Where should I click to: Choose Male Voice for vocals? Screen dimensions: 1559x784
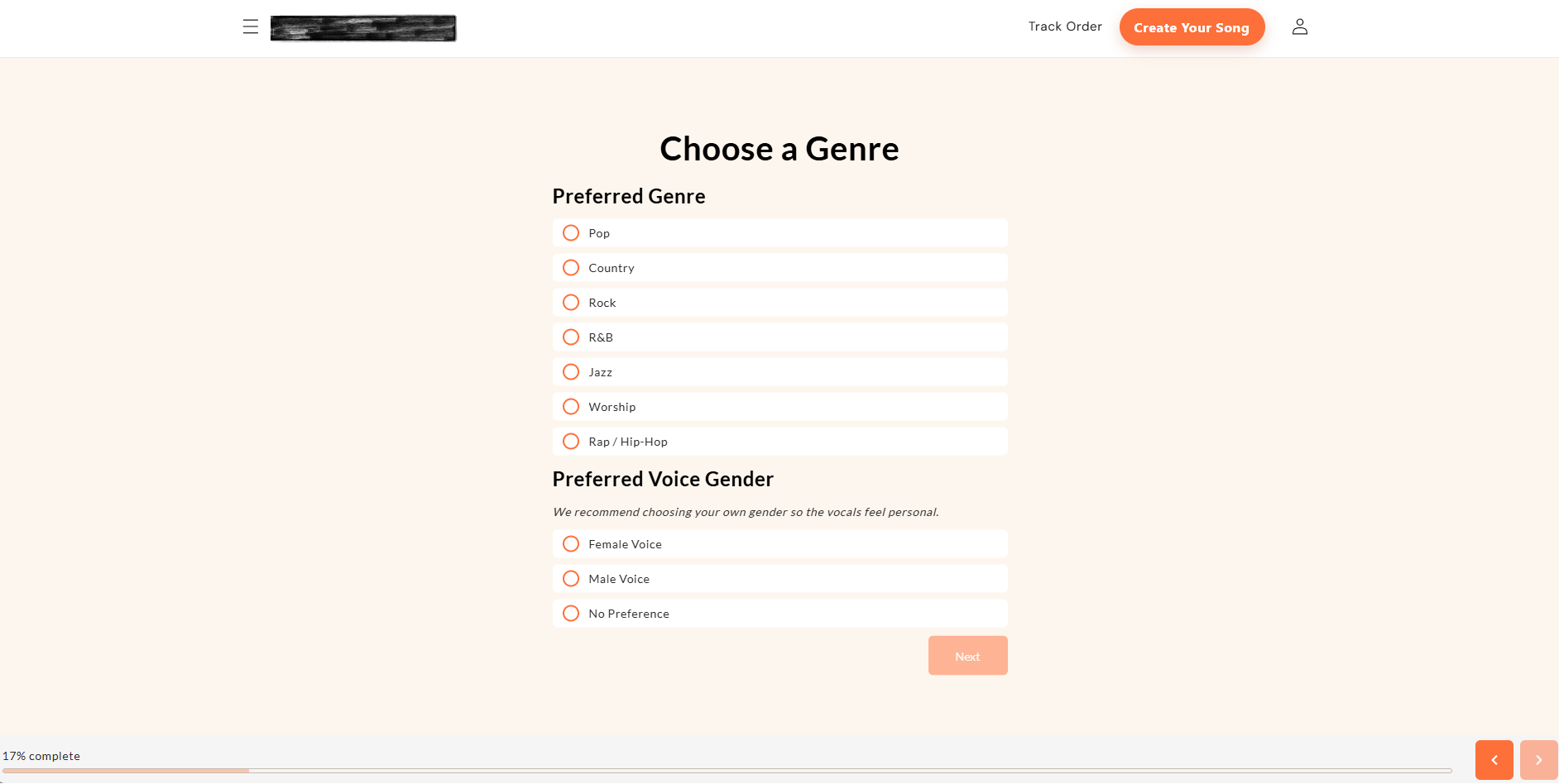click(x=571, y=579)
